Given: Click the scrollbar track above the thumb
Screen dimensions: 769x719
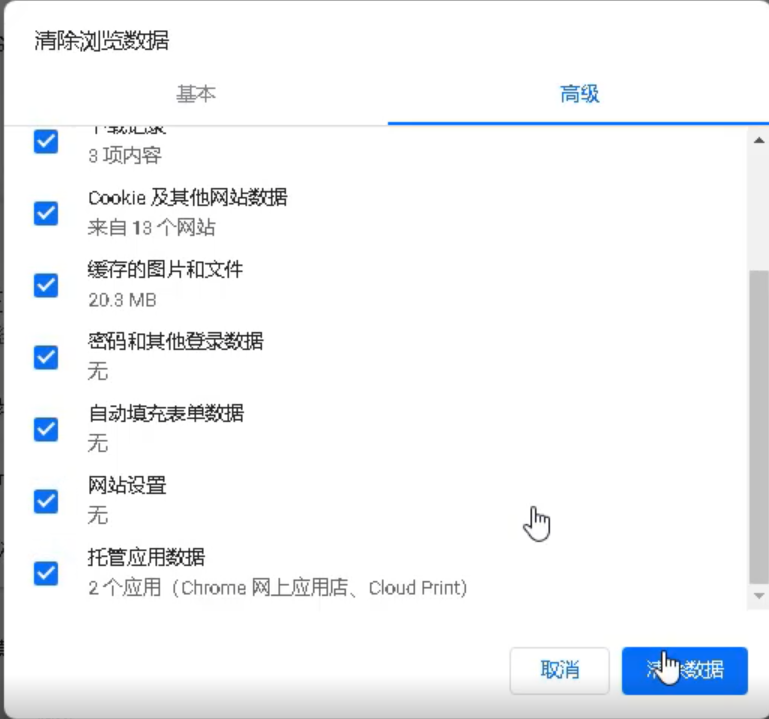Looking at the screenshot, I should [758, 205].
